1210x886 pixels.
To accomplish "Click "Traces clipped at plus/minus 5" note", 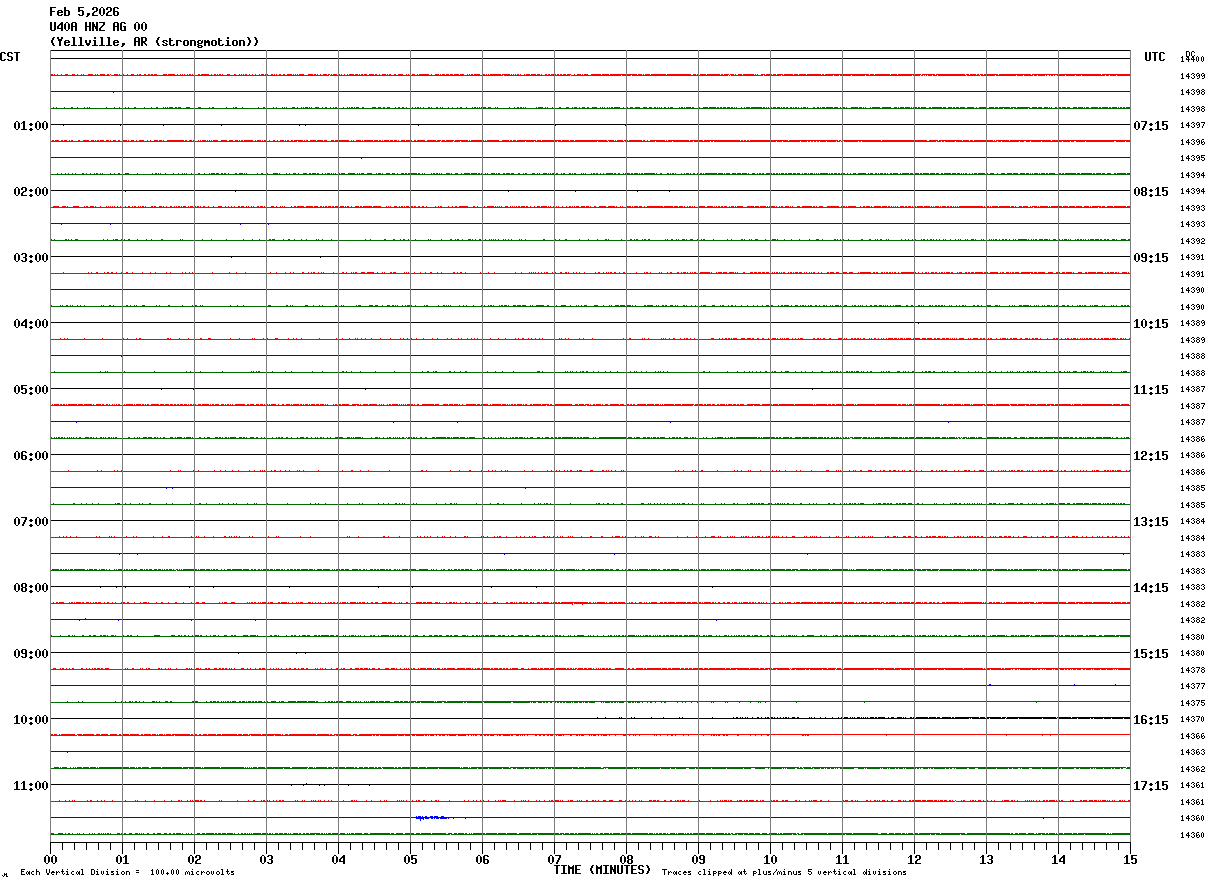I will pyautogui.click(x=785, y=873).
